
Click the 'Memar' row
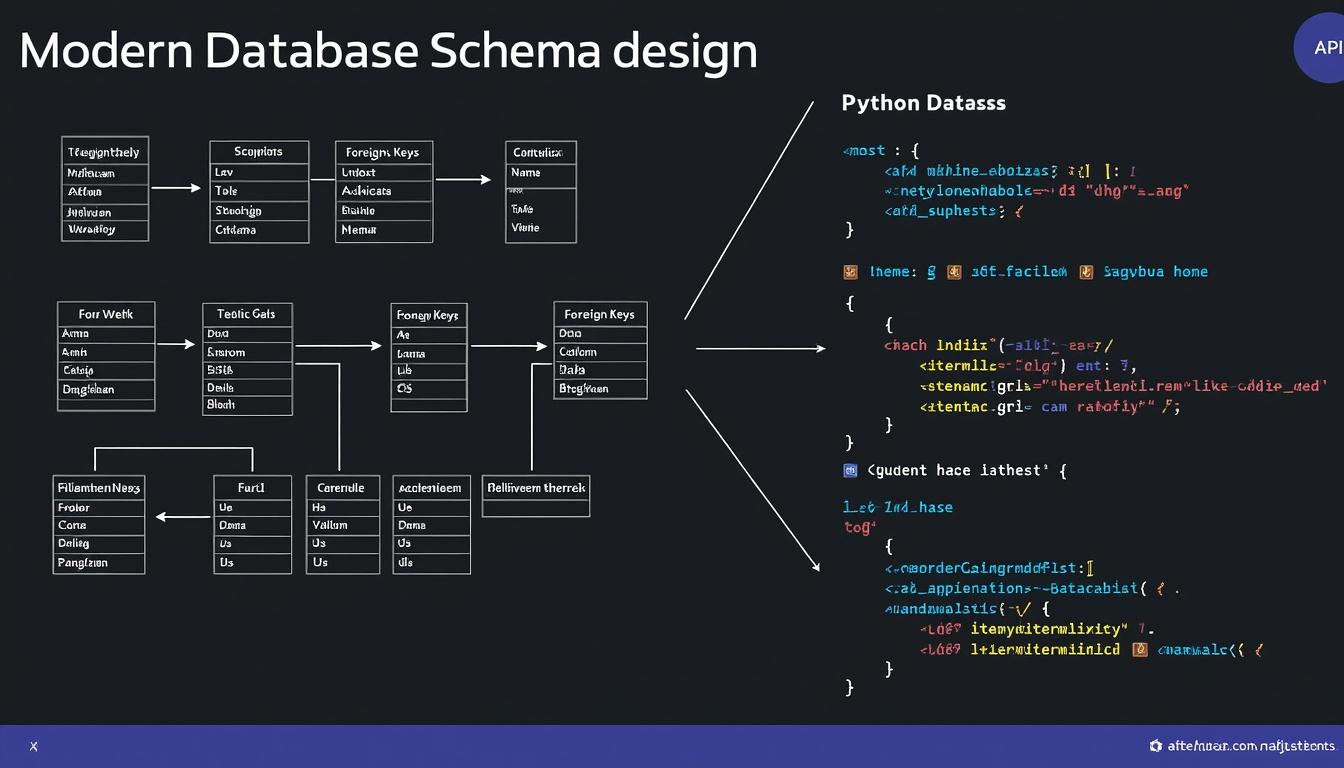(384, 231)
